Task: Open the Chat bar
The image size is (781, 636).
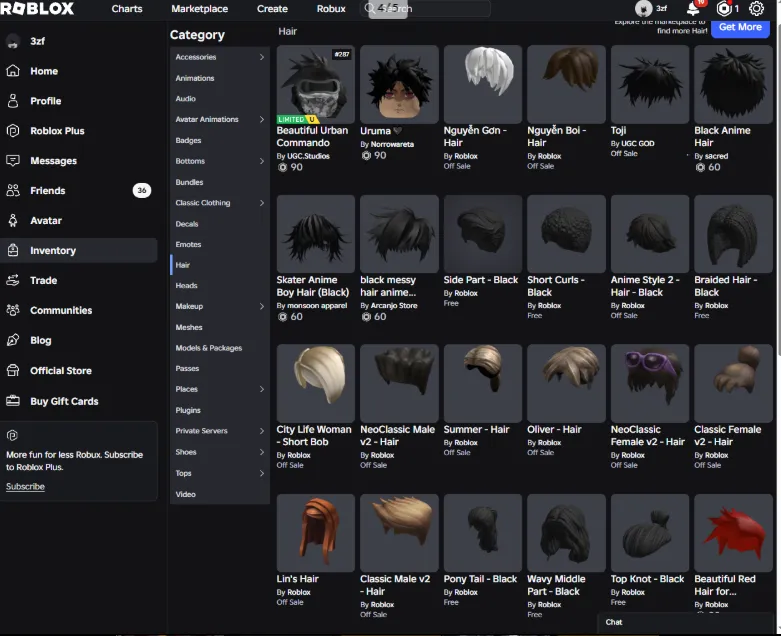Action: [684, 622]
